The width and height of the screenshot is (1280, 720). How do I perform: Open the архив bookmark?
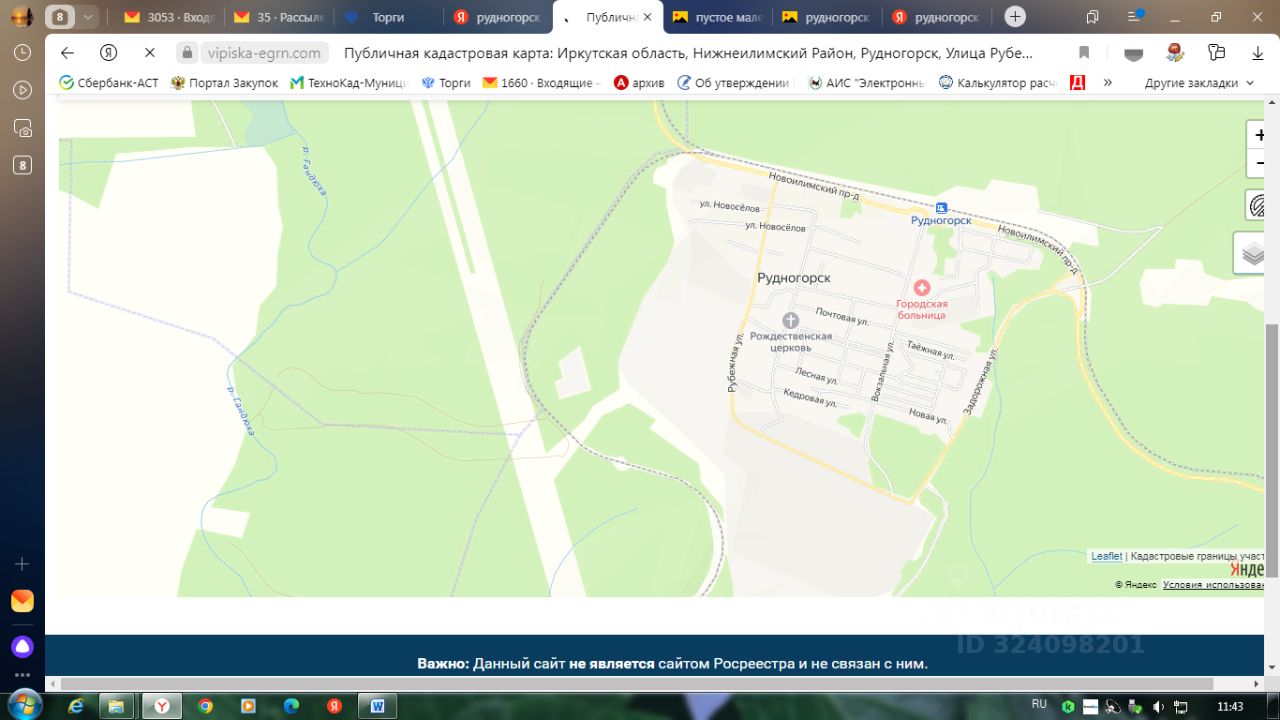pyautogui.click(x=639, y=83)
